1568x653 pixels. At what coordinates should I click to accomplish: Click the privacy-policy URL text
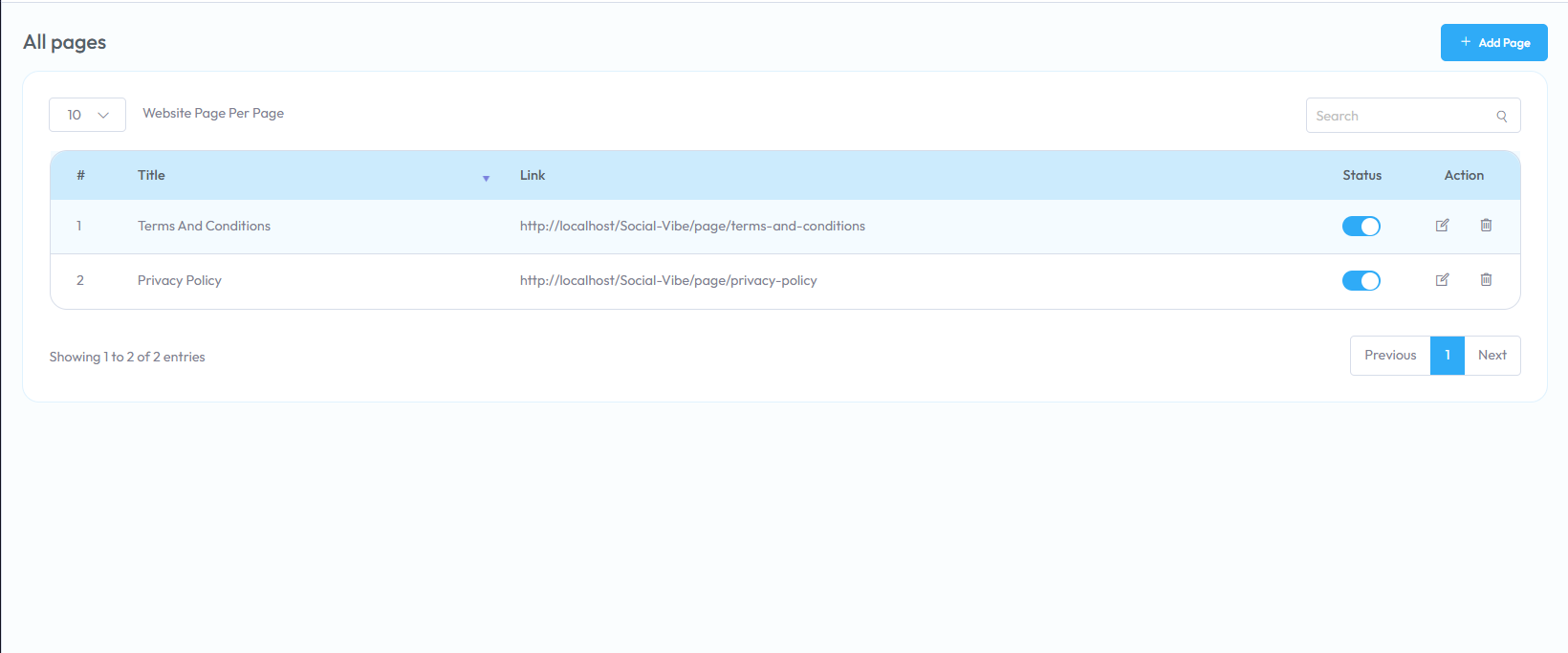click(x=668, y=280)
